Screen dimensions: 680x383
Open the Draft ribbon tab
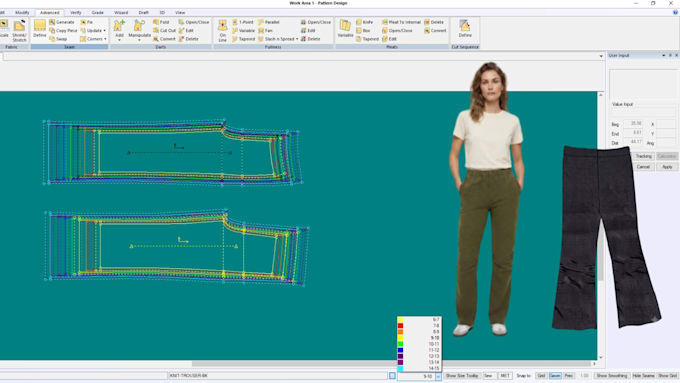point(144,13)
